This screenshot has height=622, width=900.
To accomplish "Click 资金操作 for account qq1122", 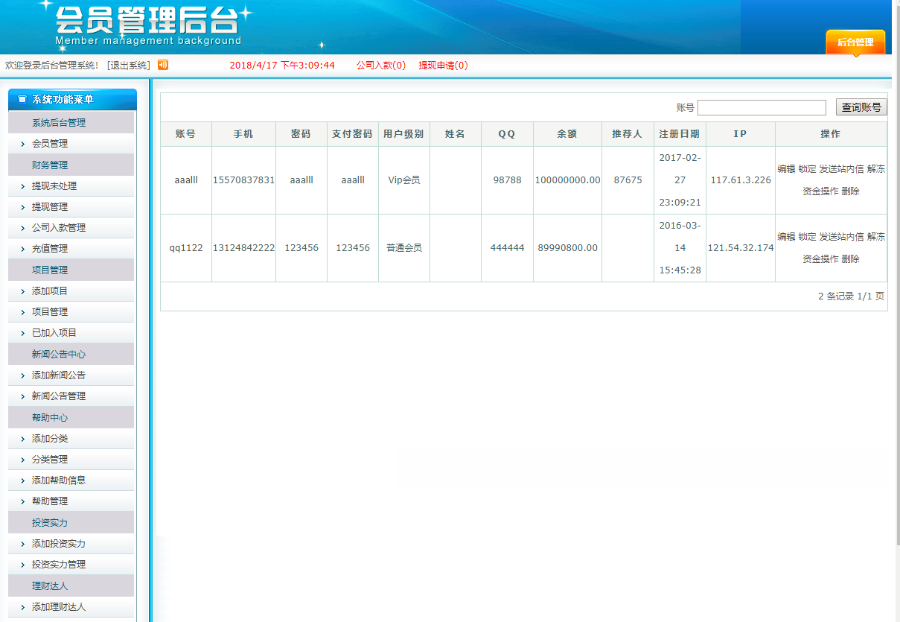I will (x=820, y=259).
